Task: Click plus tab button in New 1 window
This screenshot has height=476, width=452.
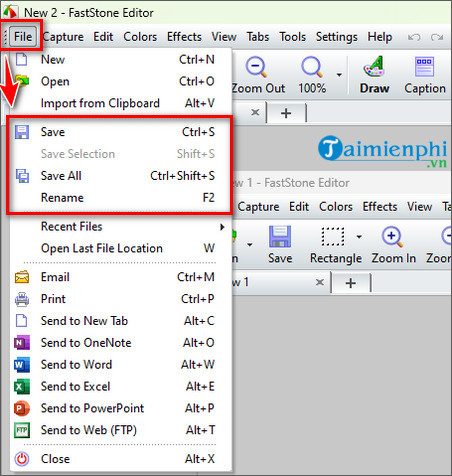Action: pyautogui.click(x=351, y=283)
